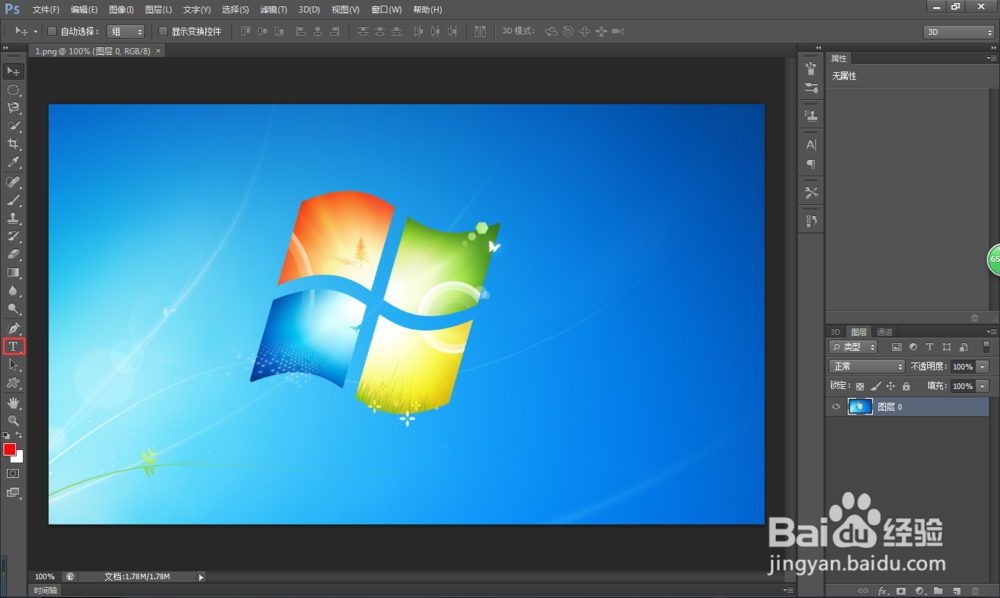This screenshot has height=598, width=1000.
Task: Open the 填充 slider arrow
Action: click(983, 386)
